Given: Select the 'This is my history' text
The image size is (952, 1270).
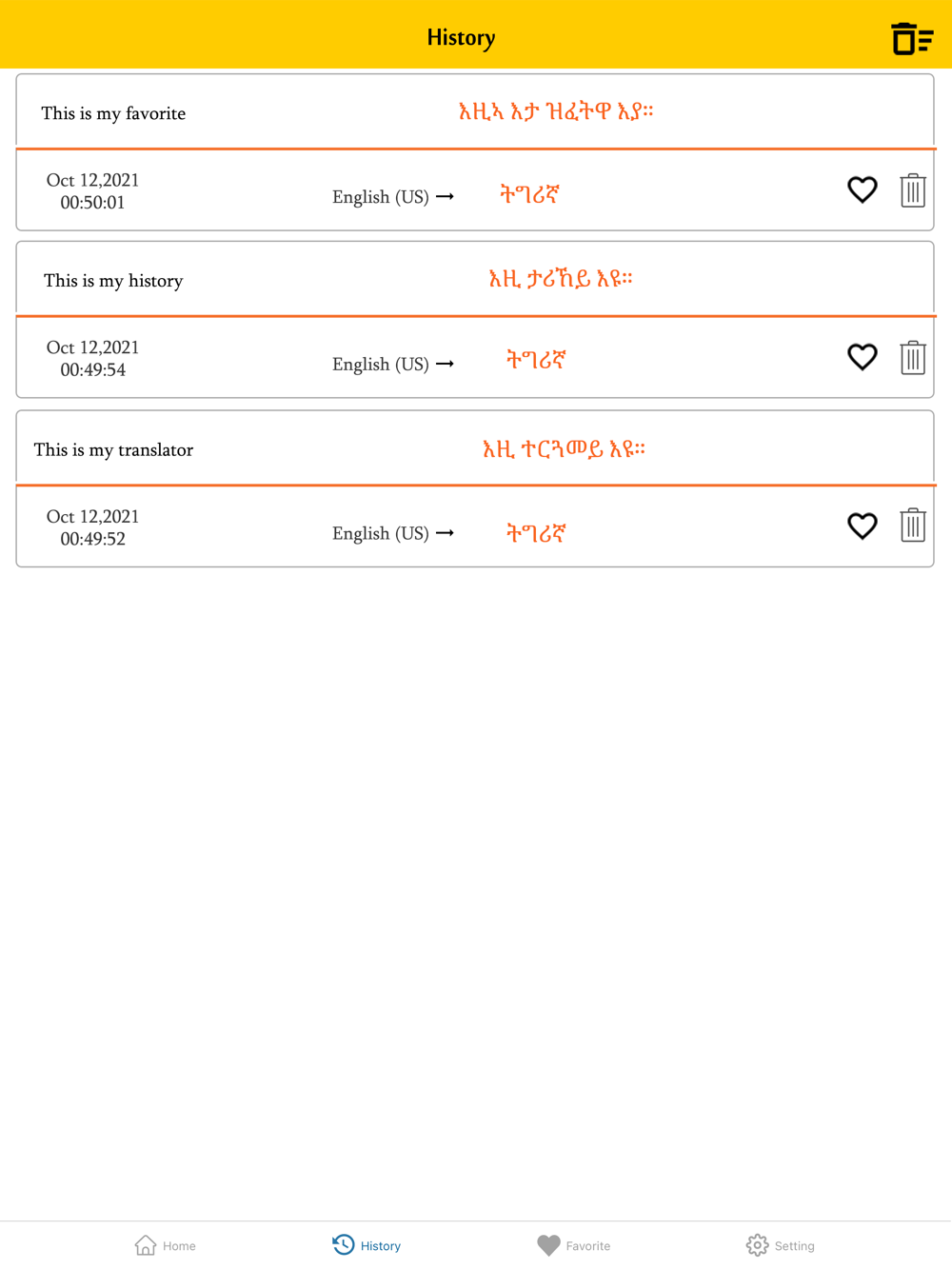Looking at the screenshot, I should pyautogui.click(x=113, y=281).
